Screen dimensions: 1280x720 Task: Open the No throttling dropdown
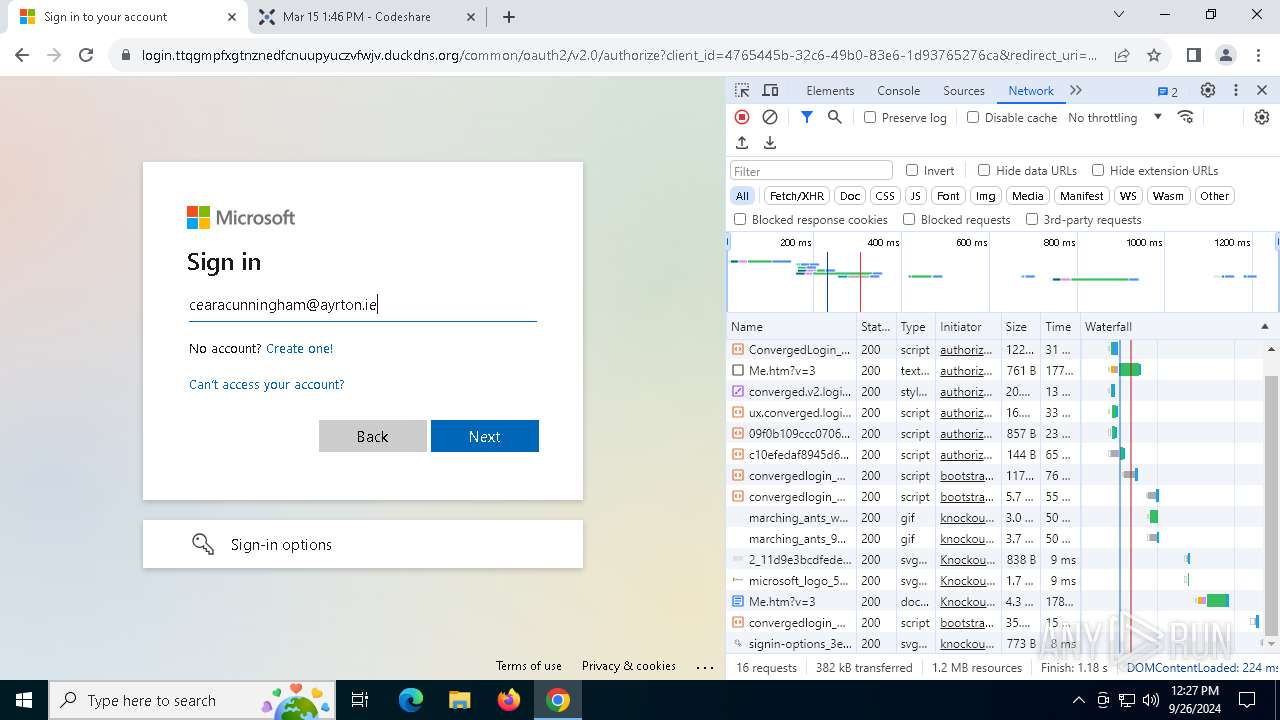click(x=1115, y=117)
